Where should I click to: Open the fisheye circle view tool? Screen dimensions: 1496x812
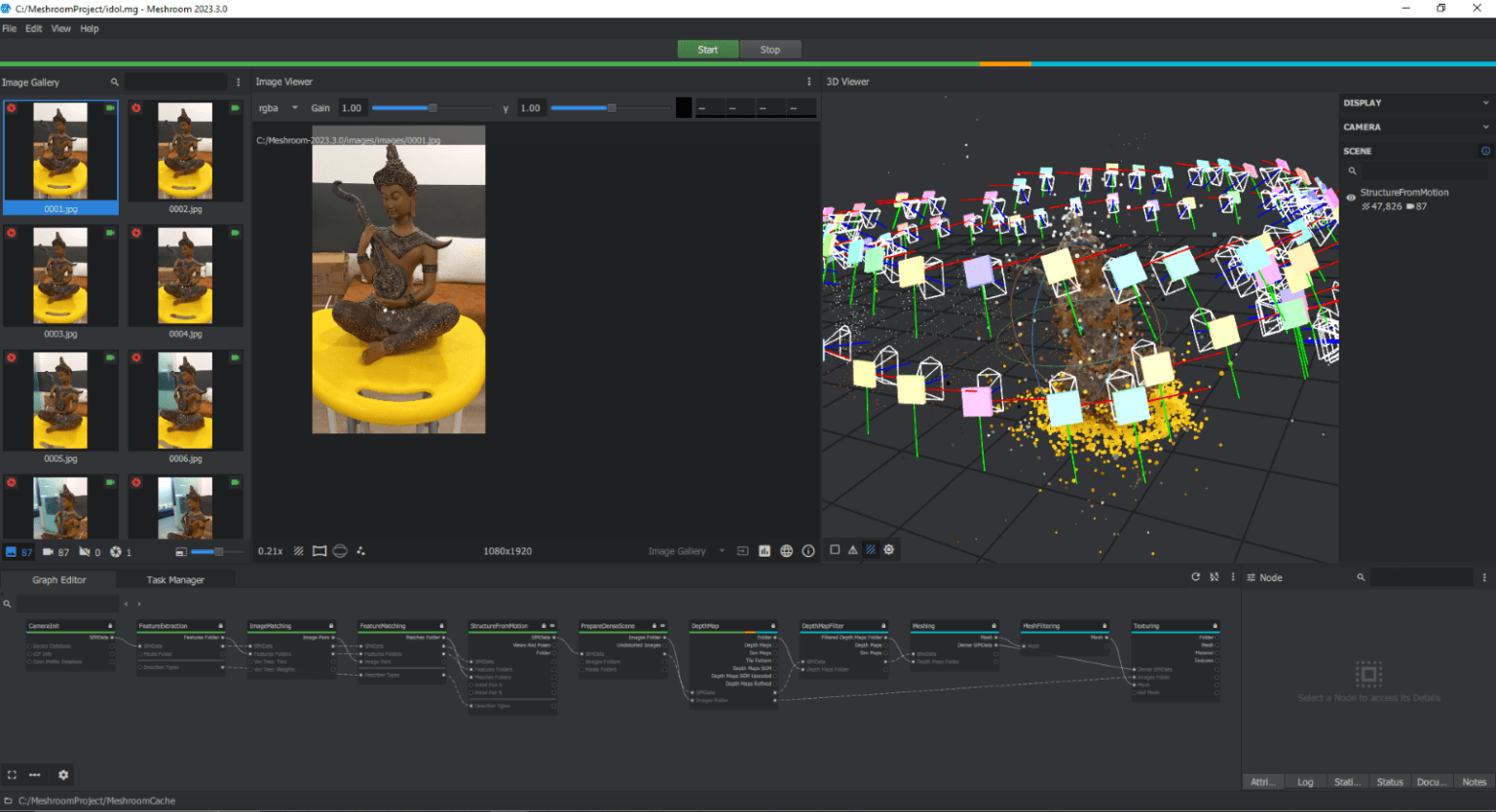pos(340,551)
